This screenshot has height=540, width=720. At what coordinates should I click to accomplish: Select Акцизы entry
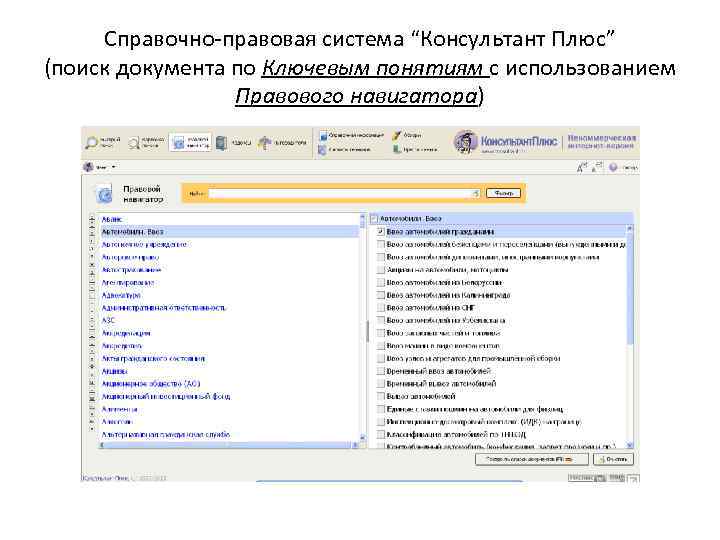click(x=114, y=371)
